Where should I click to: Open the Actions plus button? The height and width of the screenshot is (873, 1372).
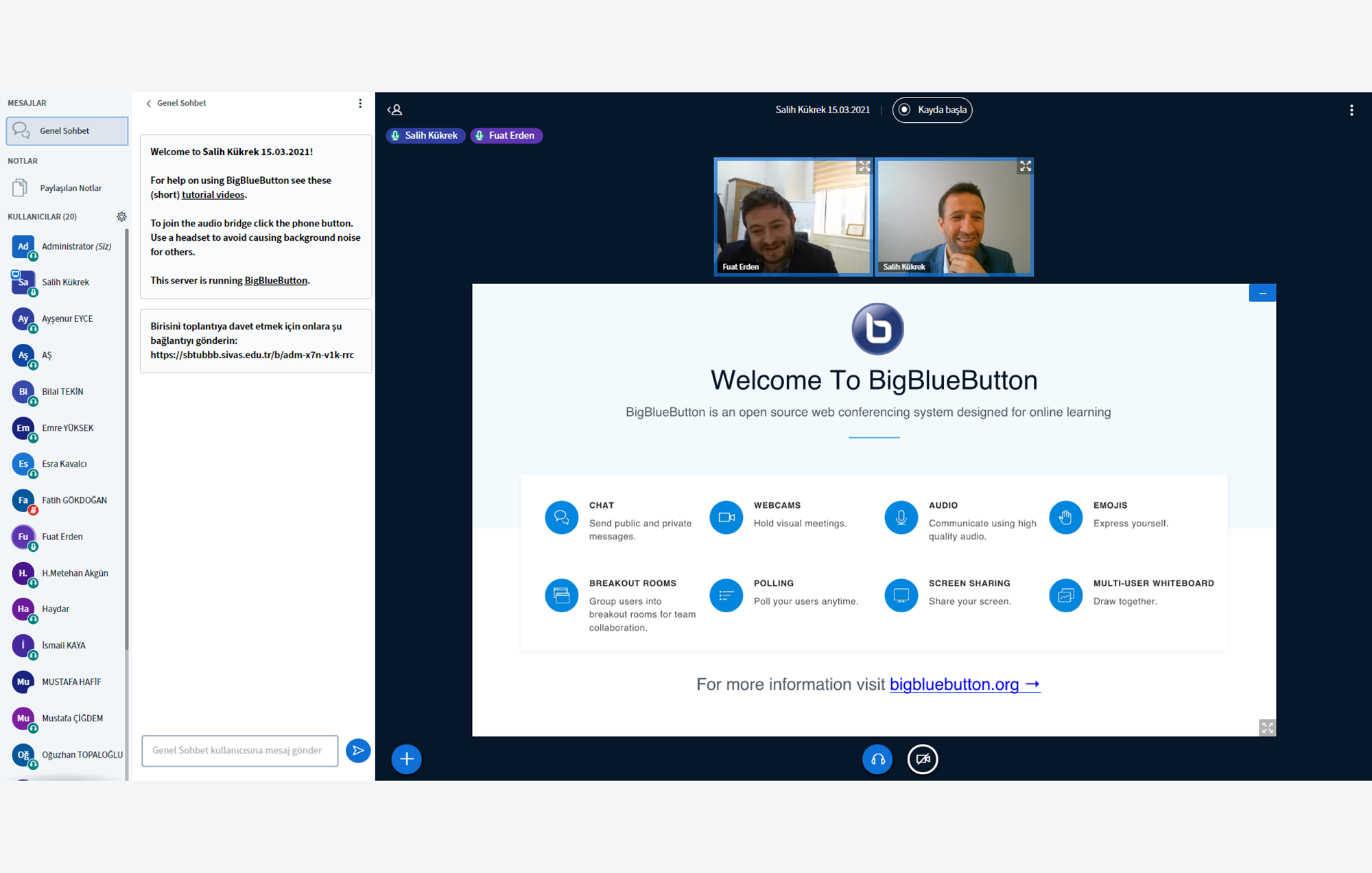pyautogui.click(x=406, y=759)
